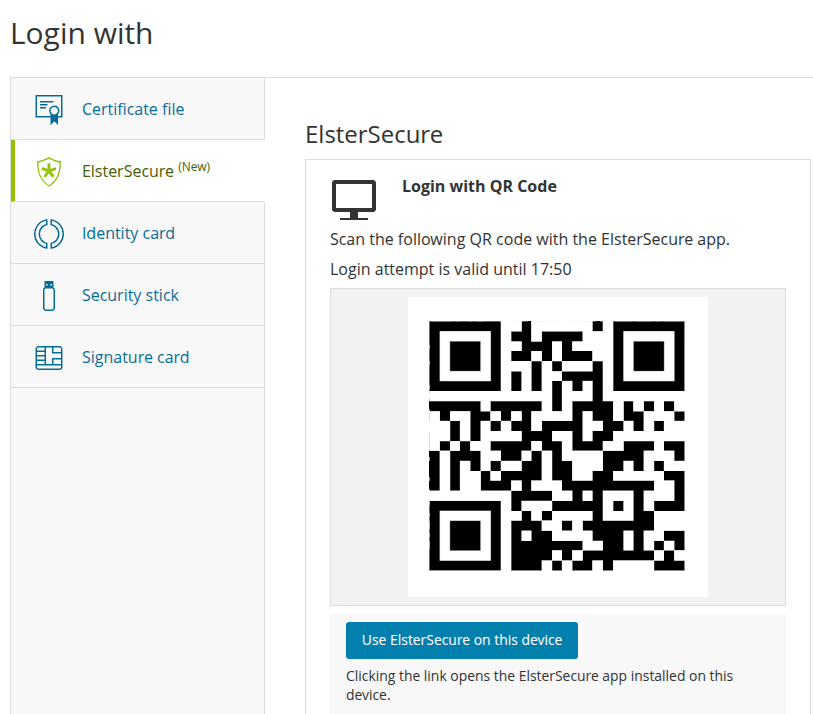Open the Certificate file login tab
Screen dimensions: 813x714
click(x=137, y=109)
